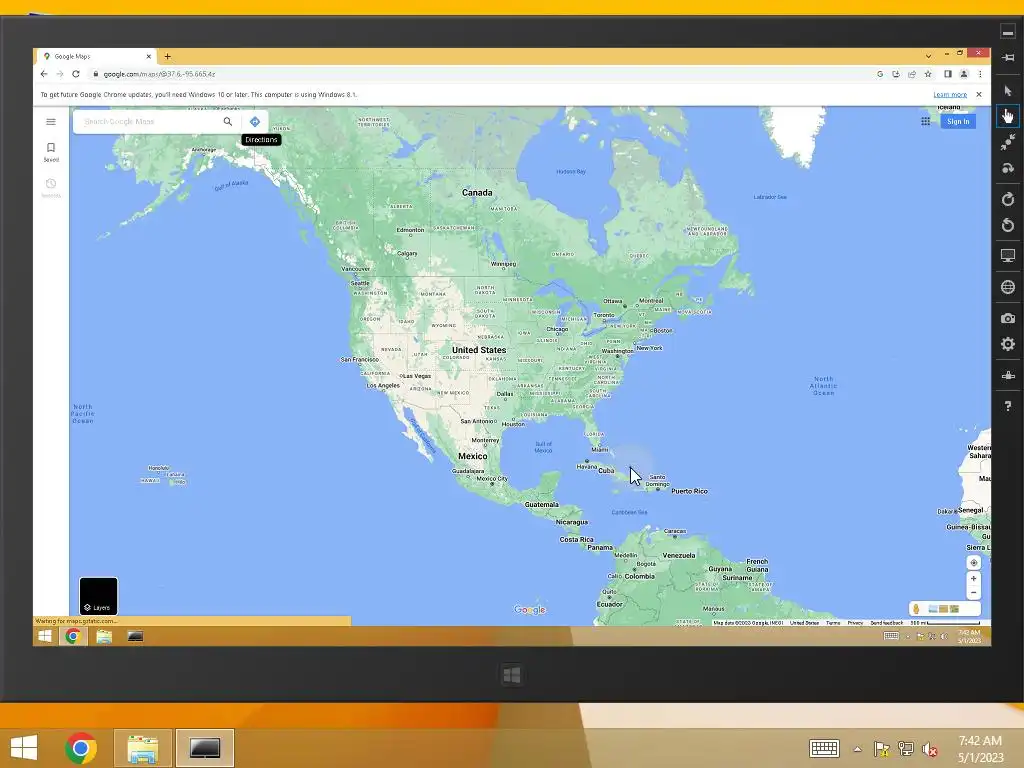Toggle simulator always-on-top pin

1008,57
